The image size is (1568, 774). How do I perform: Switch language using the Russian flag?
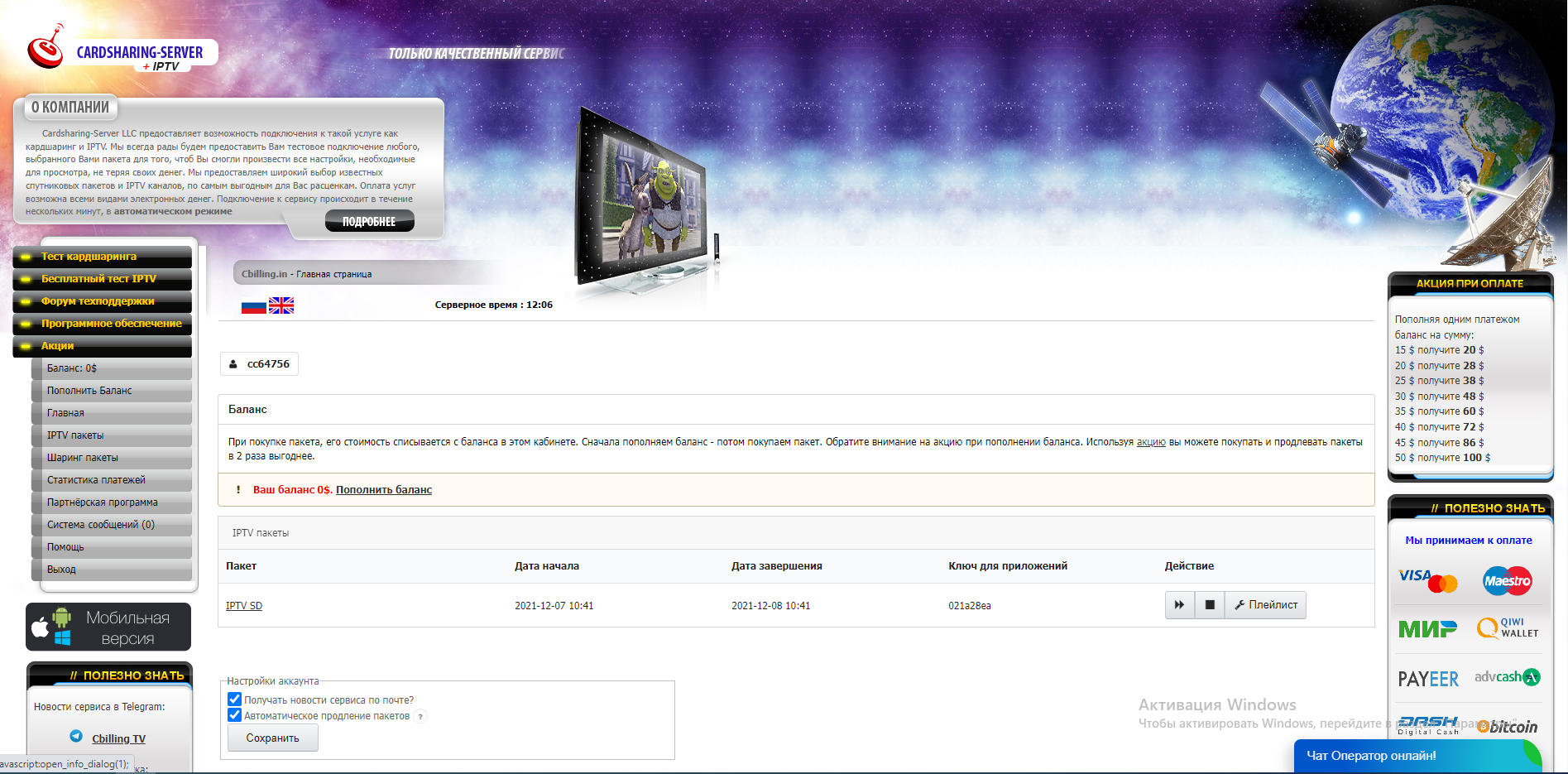(253, 305)
